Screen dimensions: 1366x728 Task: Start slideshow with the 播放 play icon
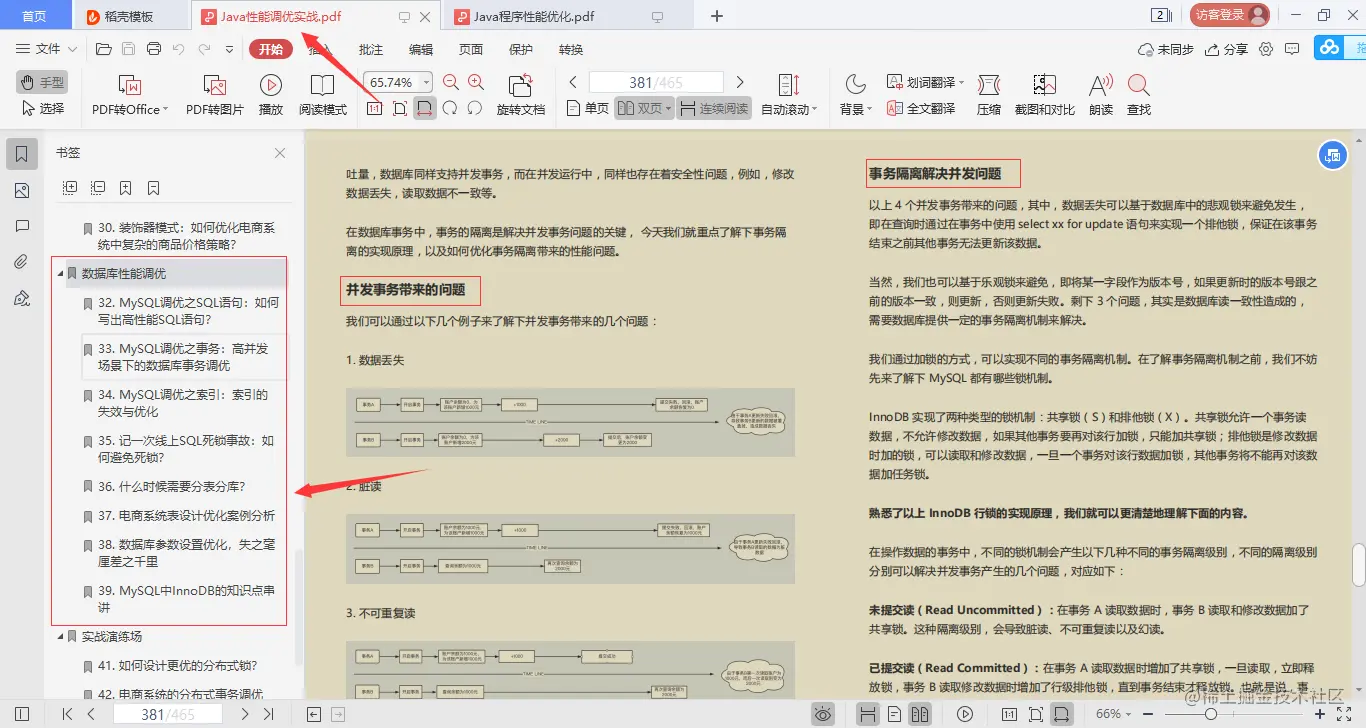269,95
